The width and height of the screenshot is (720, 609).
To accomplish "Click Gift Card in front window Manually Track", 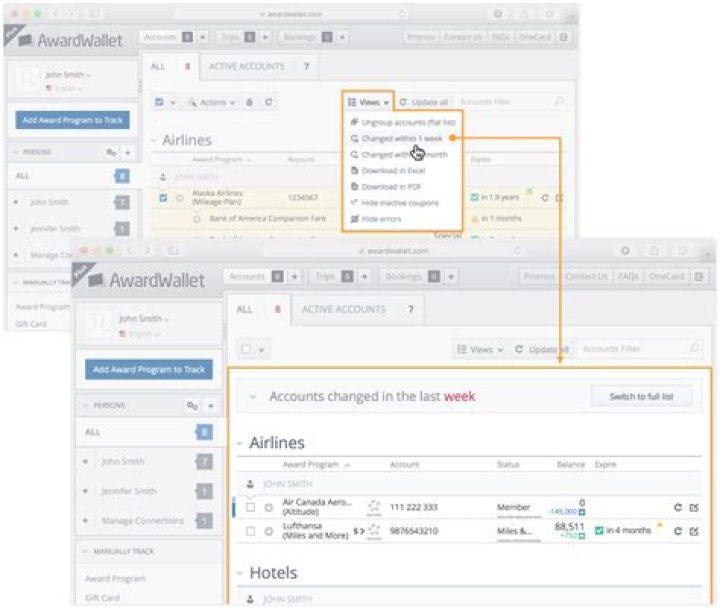I will (x=102, y=598).
